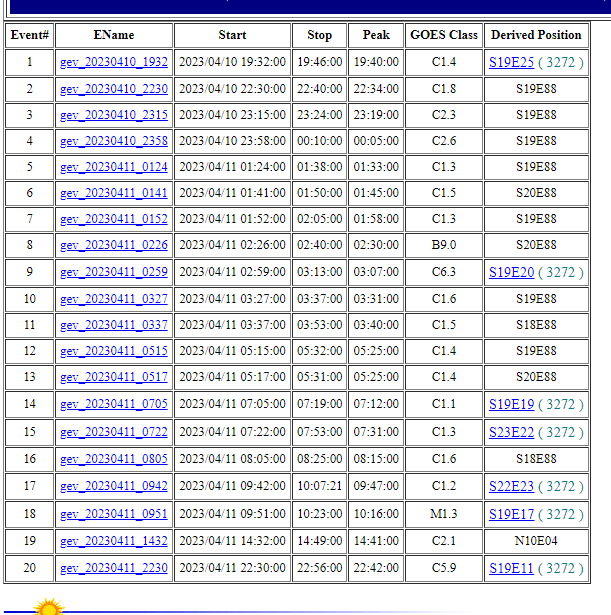611x615 pixels.
Task: Click the Start column header
Action: (232, 35)
